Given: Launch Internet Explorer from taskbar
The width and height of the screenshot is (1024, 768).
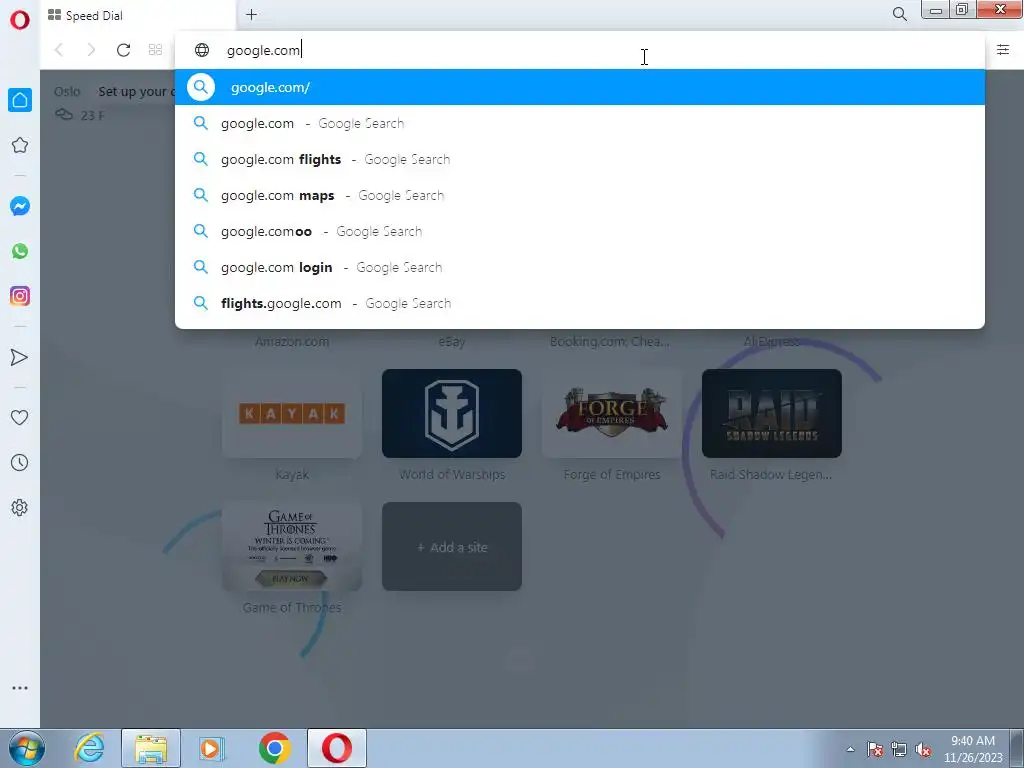Looking at the screenshot, I should pyautogui.click(x=89, y=748).
